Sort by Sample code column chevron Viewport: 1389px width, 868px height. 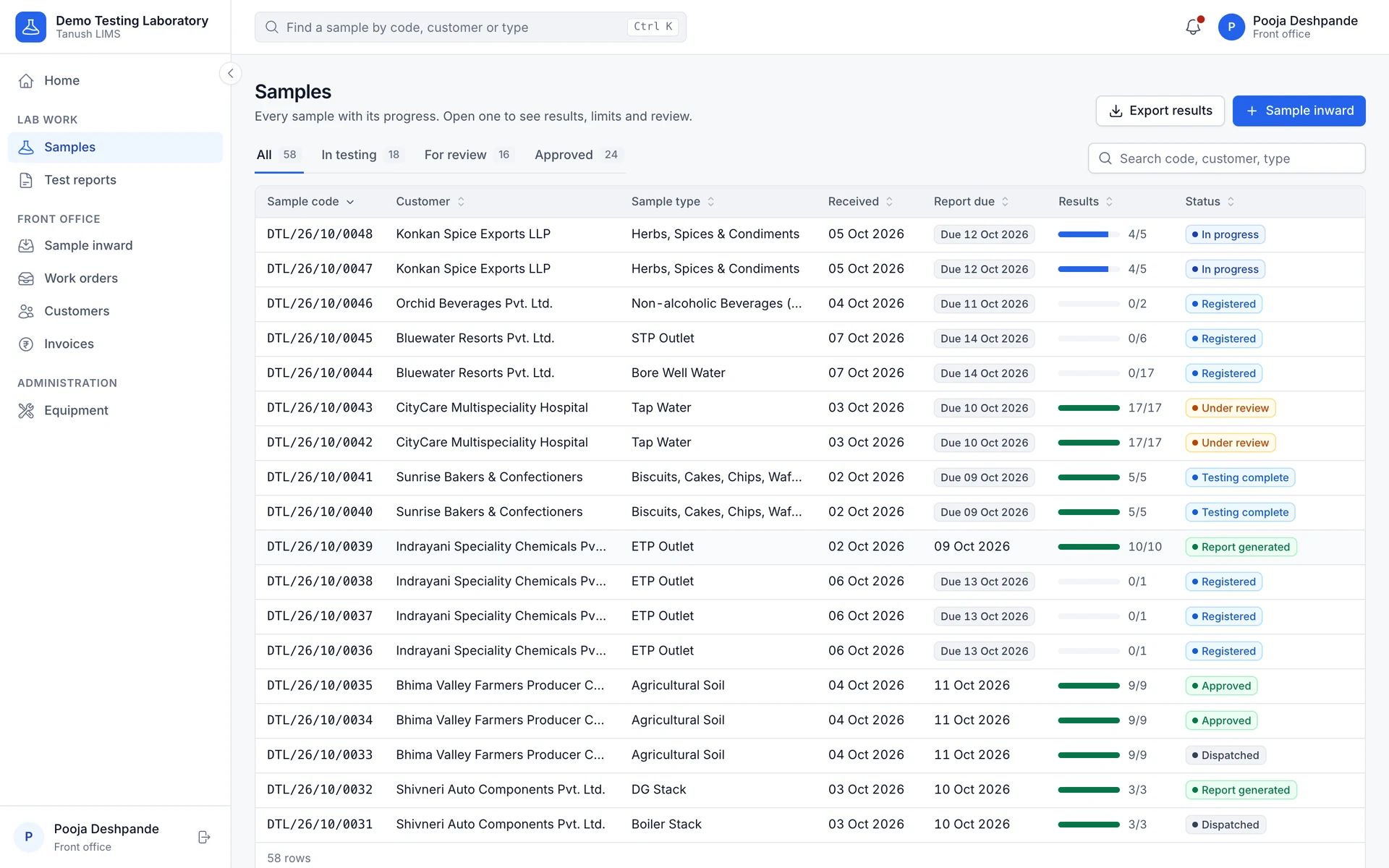[x=350, y=202]
